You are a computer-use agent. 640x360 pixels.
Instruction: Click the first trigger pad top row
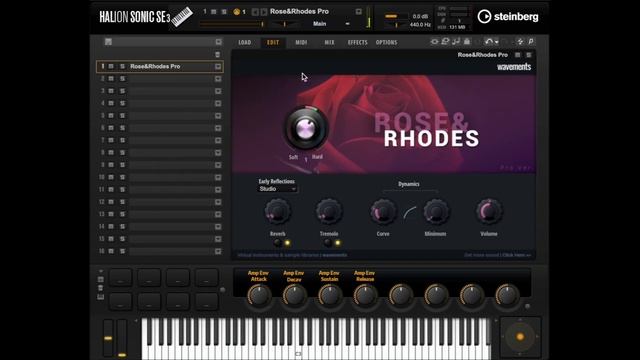120,278
